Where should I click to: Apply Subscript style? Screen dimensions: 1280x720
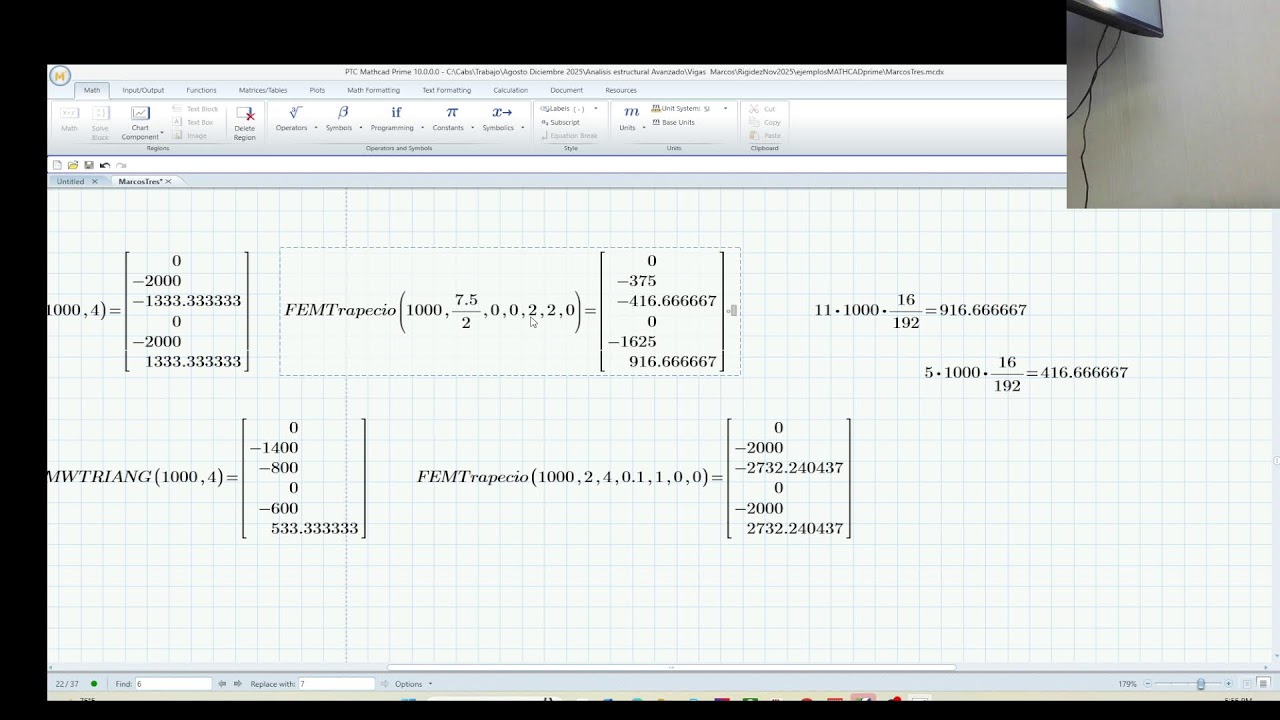(x=560, y=122)
